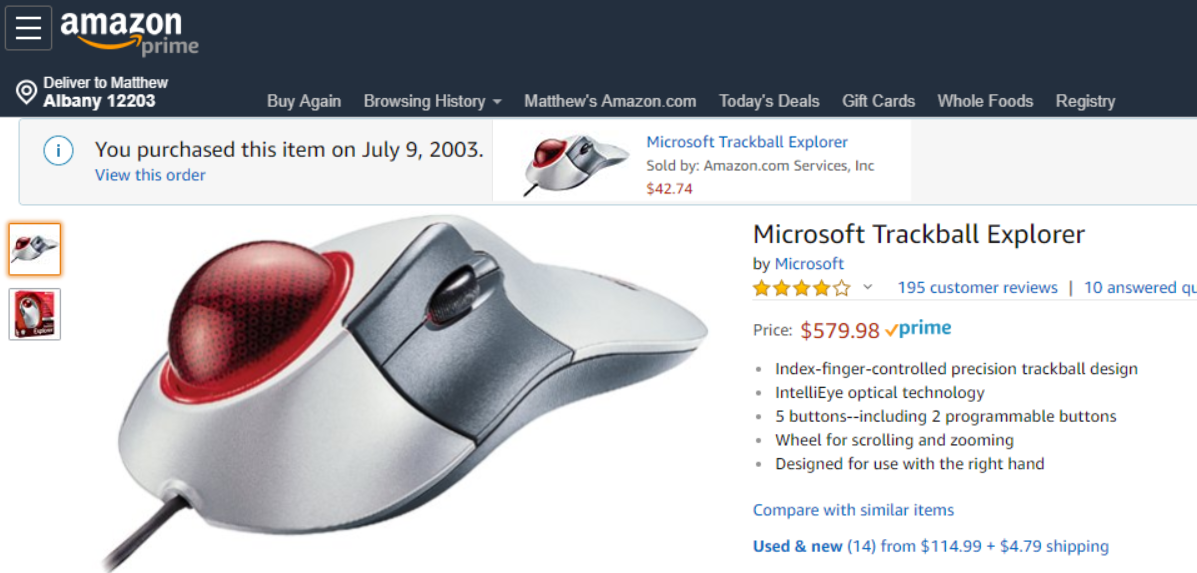
Task: Click Compare with similar items
Action: pyautogui.click(x=853, y=510)
